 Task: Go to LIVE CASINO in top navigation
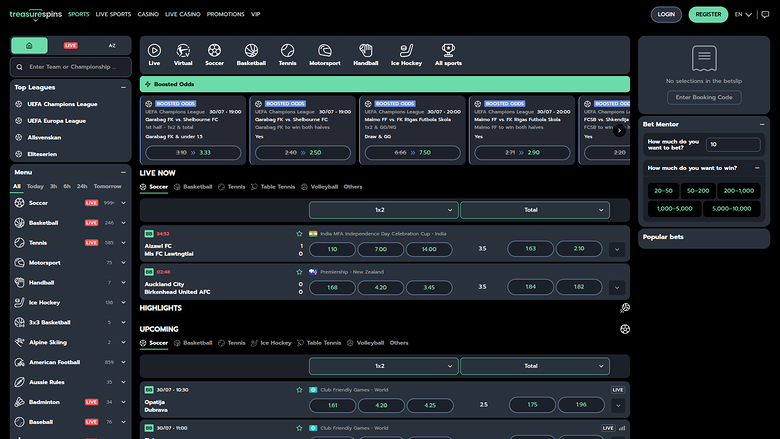tap(181, 15)
